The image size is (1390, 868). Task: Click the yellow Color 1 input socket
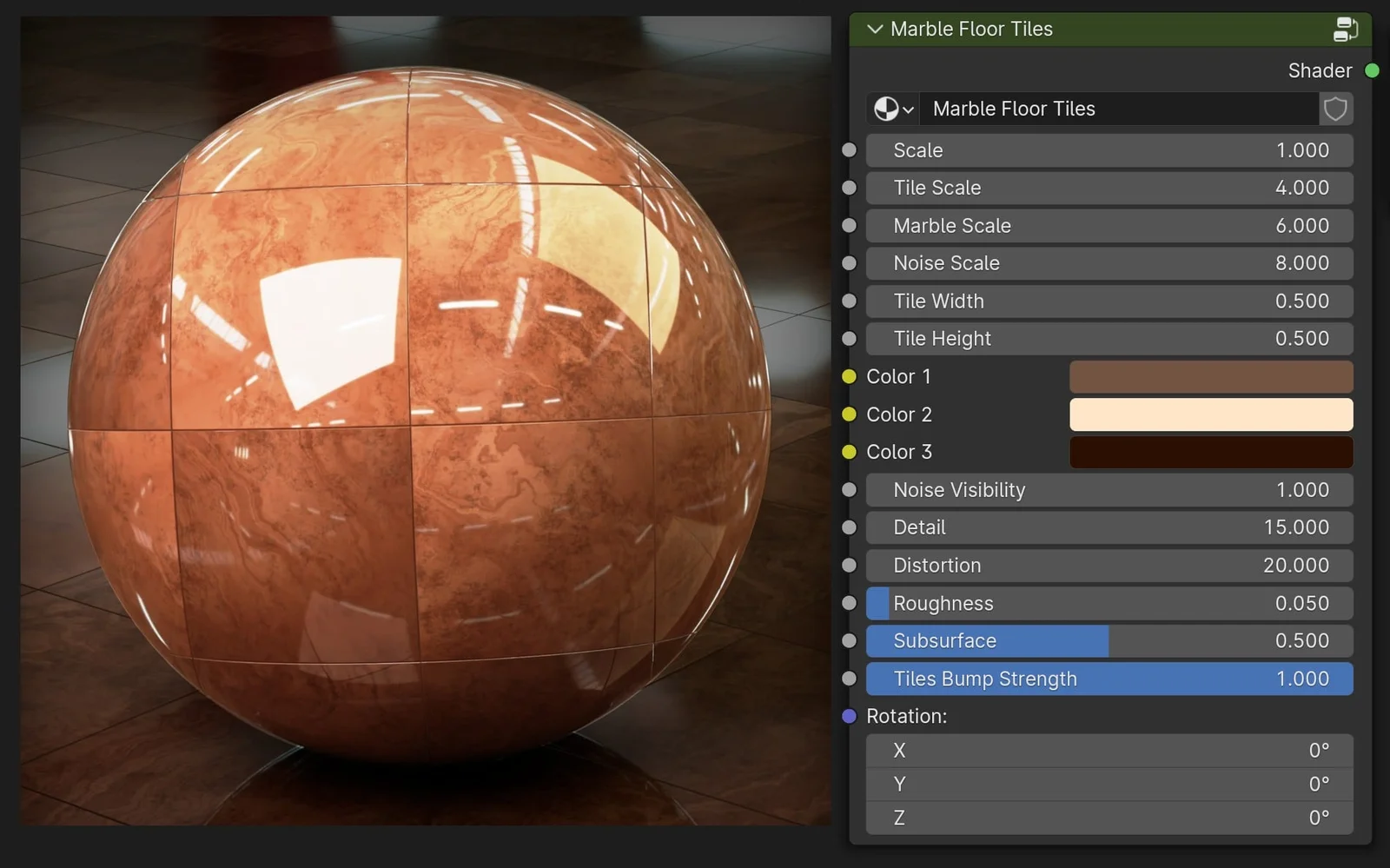[849, 376]
